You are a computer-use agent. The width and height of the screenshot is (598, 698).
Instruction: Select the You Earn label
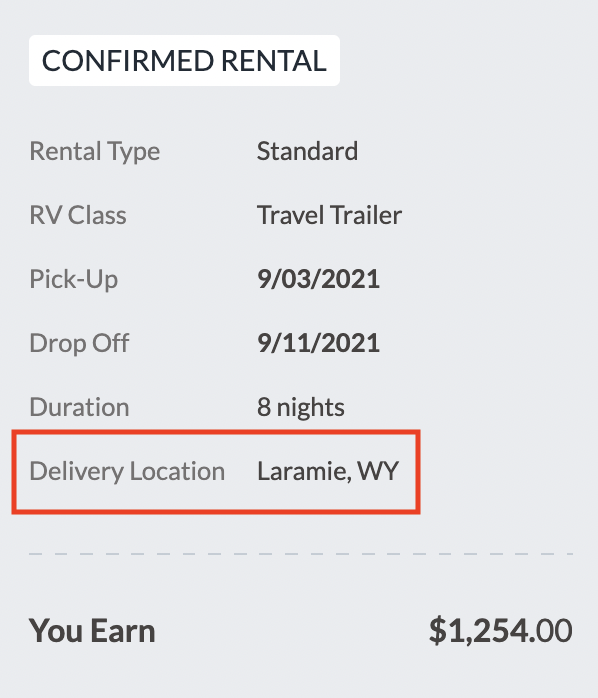(92, 631)
